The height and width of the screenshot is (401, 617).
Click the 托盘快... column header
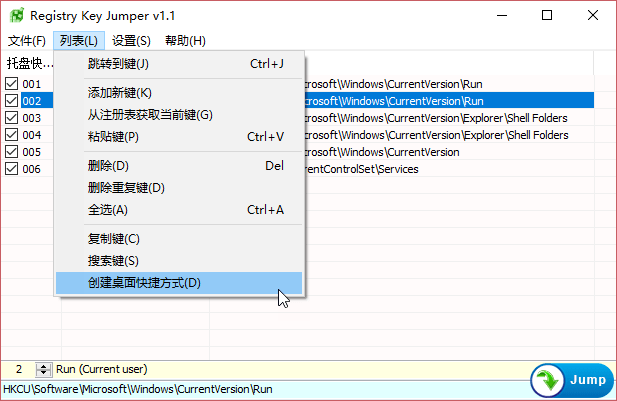[x=28, y=63]
